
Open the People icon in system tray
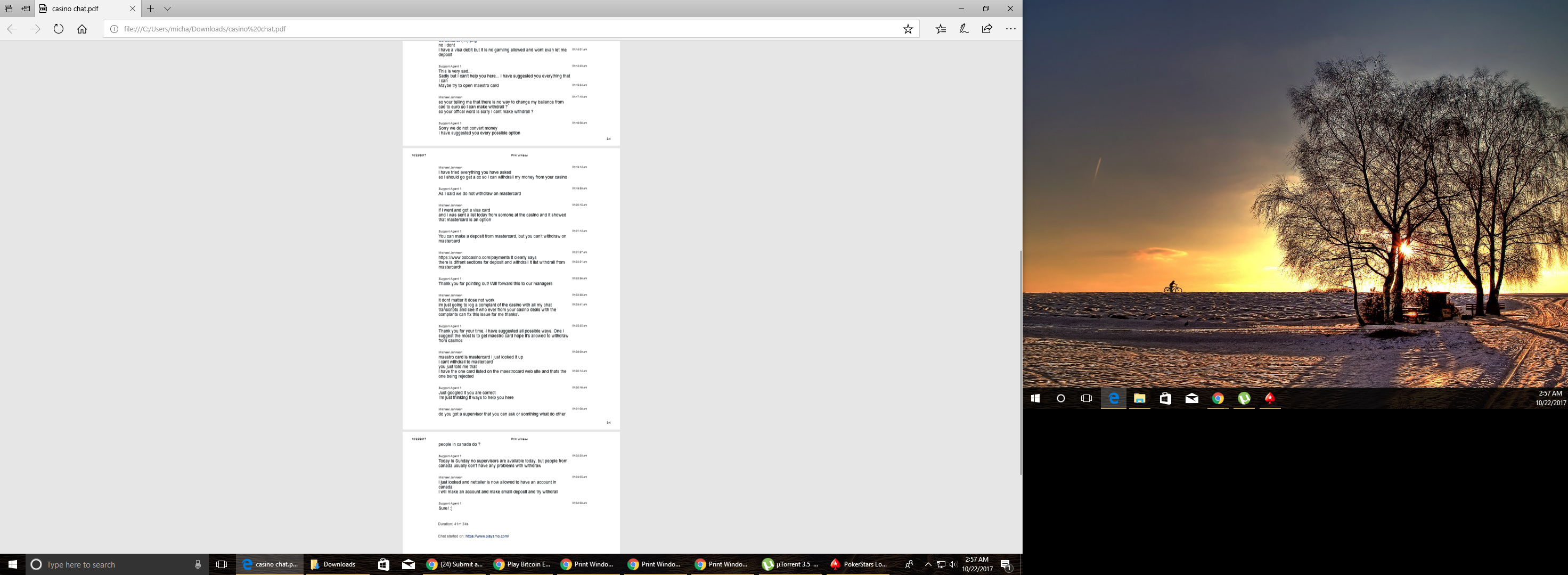[x=909, y=564]
